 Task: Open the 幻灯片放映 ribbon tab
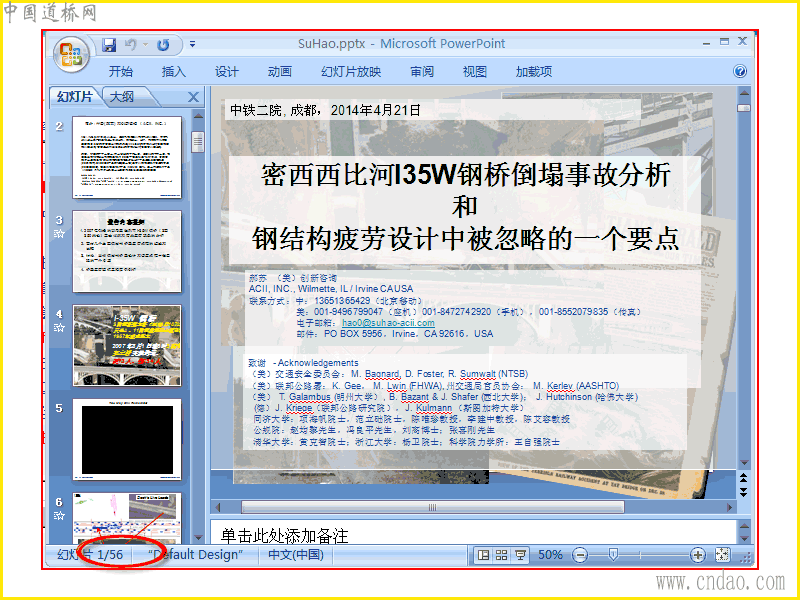coord(351,71)
